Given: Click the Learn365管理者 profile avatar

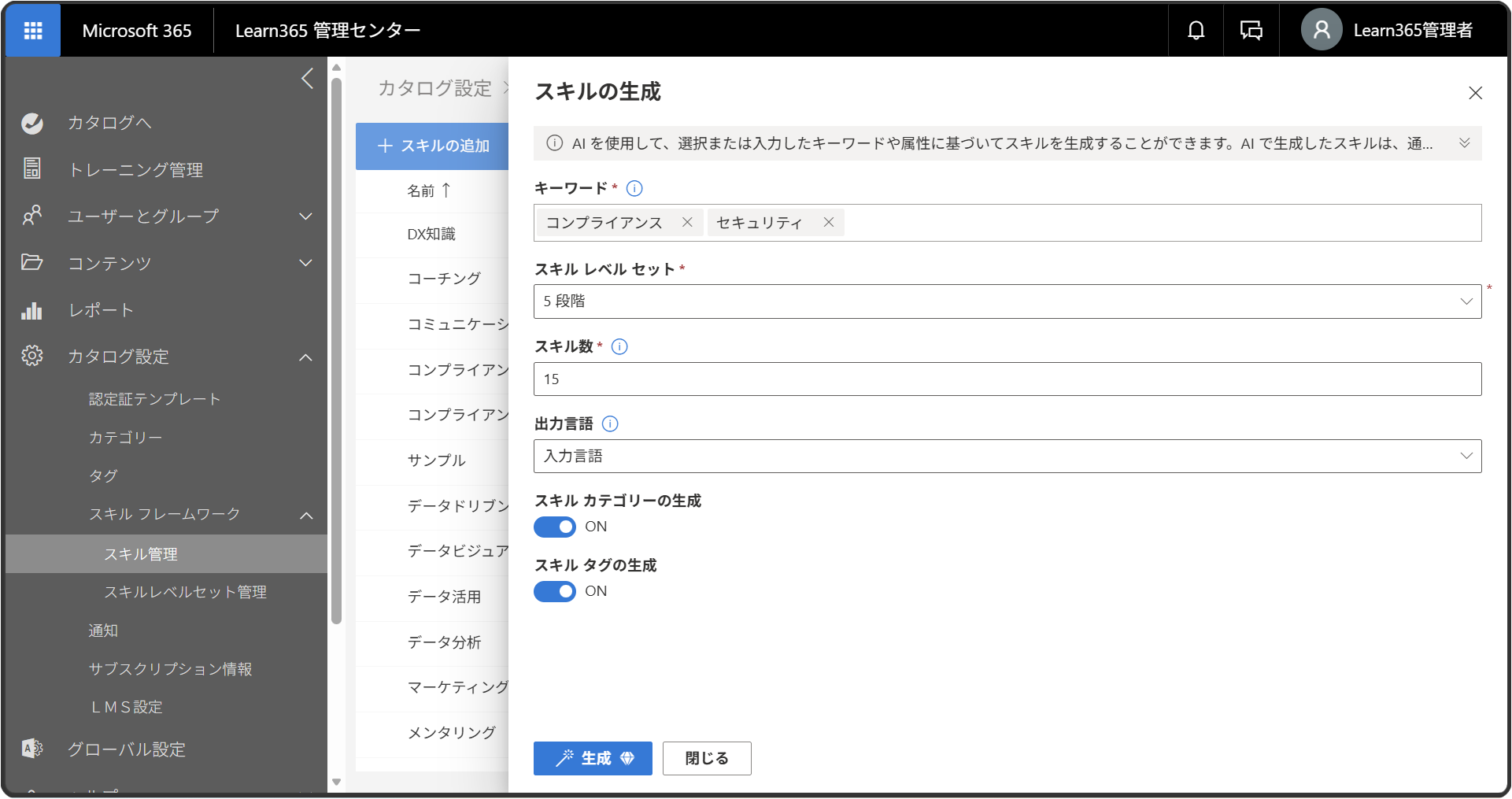Looking at the screenshot, I should [x=1322, y=30].
